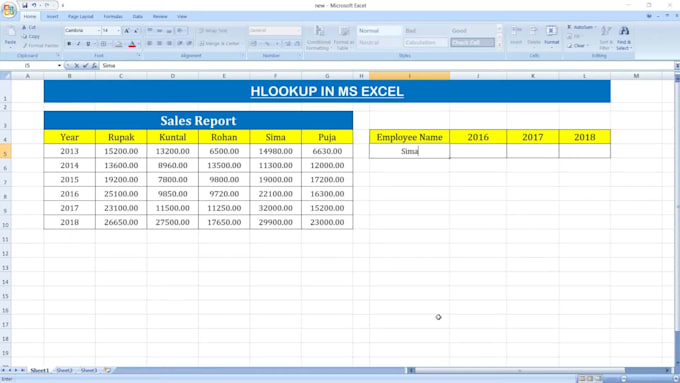
Task: Toggle Align Text Left
Action: coord(150,44)
